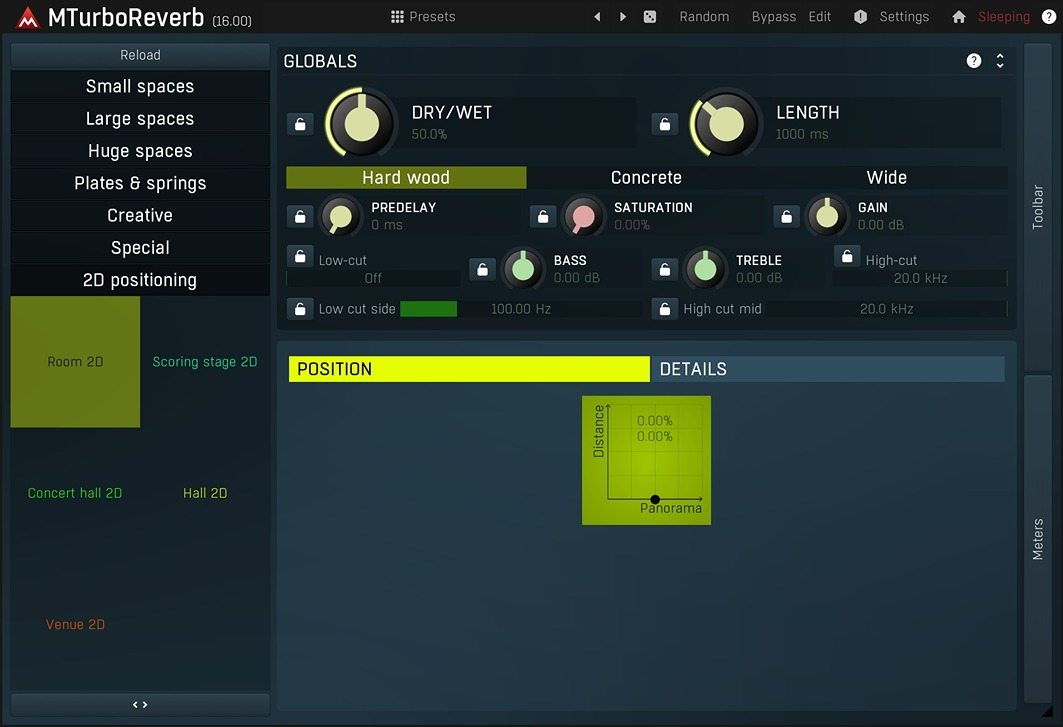Open help with the question mark icon
Screen dimensions: 1063x727
pyautogui.click(x=1047, y=16)
